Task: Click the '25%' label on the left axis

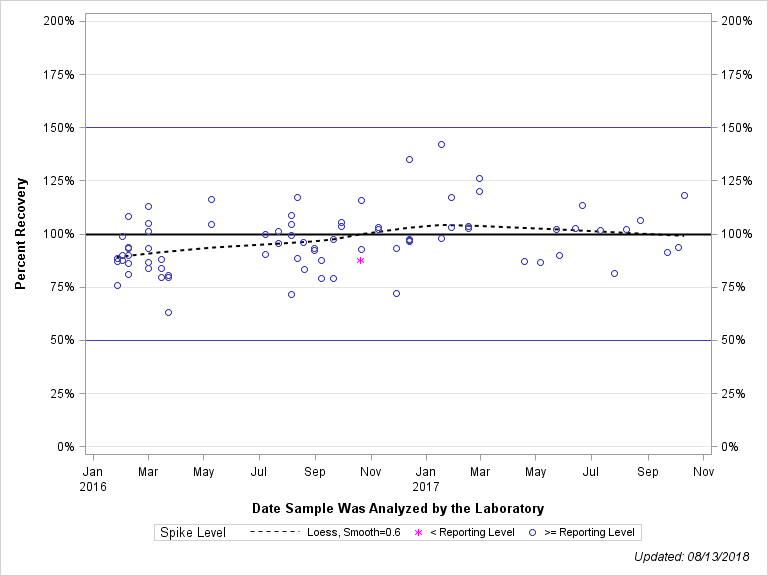Action: click(x=62, y=394)
